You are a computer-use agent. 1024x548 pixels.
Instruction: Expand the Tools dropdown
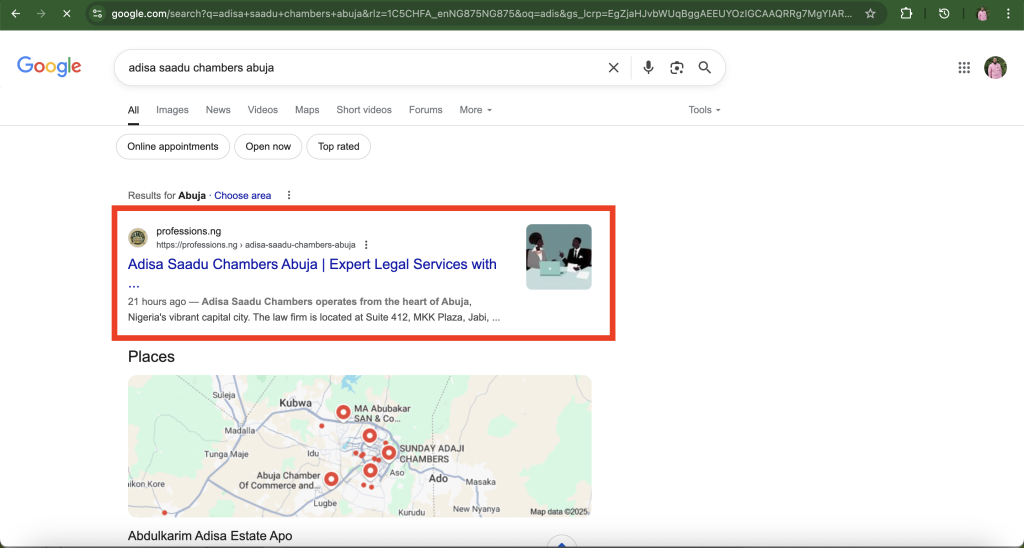(704, 110)
